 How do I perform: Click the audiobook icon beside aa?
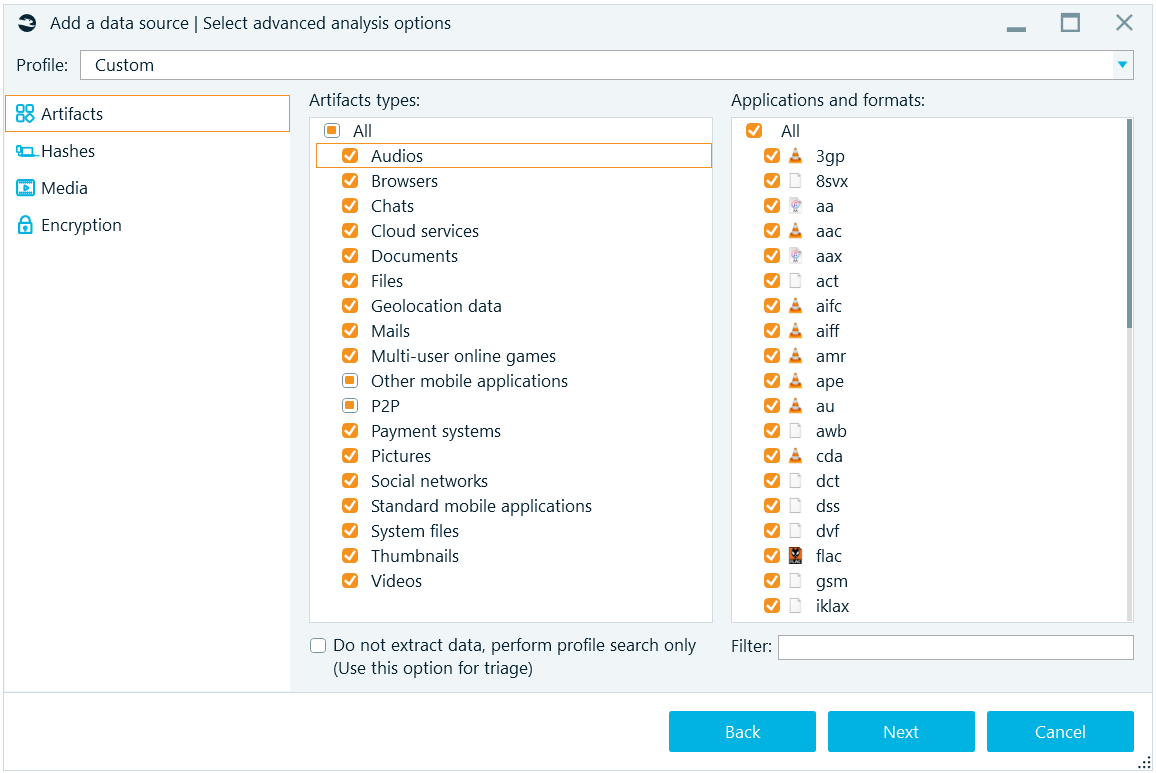point(795,206)
